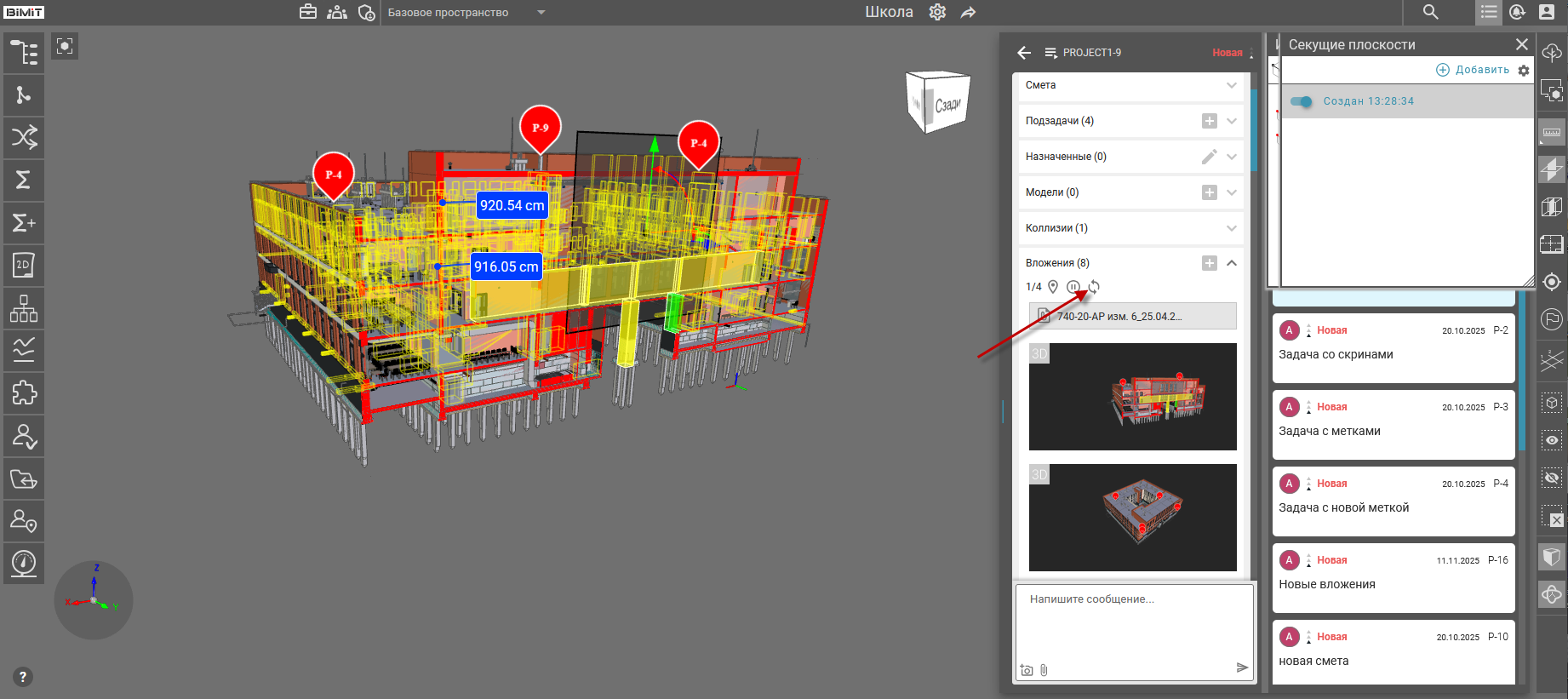The height and width of the screenshot is (699, 1568).
Task: Toggle the section plane Создан 13:28:34
Action: point(1302,101)
